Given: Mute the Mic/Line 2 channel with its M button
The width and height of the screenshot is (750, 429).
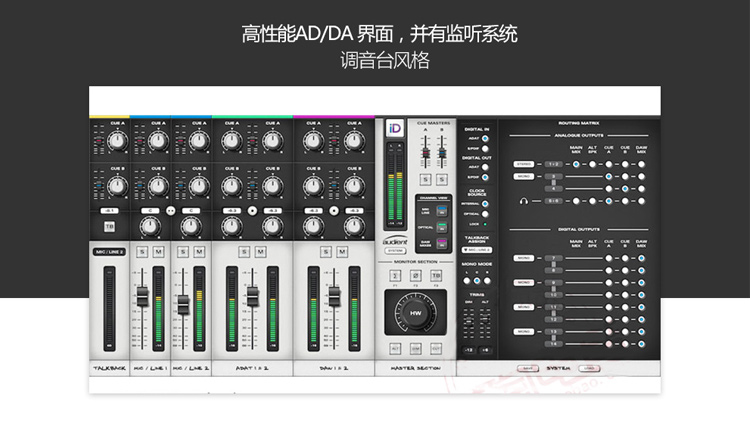Looking at the screenshot, I should (199, 252).
